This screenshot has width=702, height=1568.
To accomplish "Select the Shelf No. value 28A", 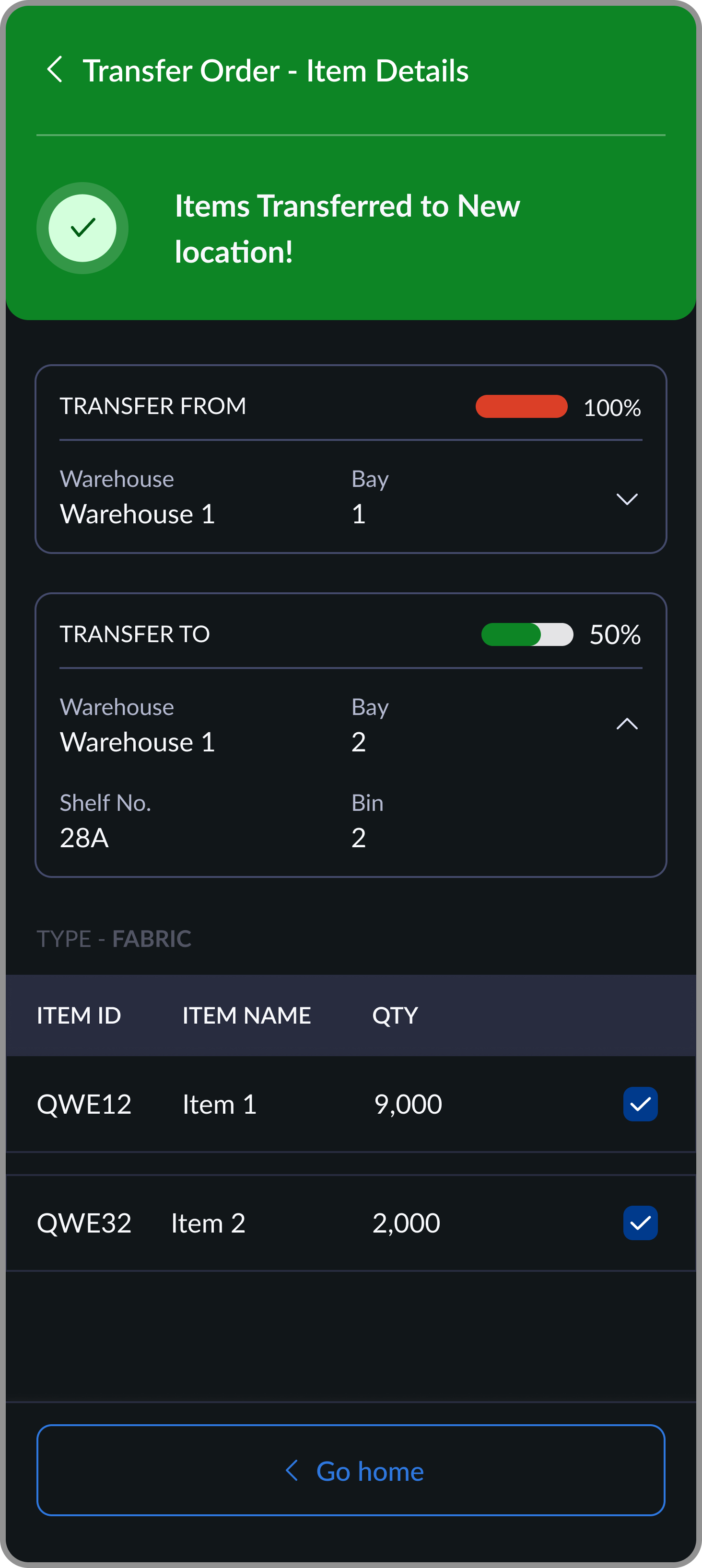I will 84,838.
